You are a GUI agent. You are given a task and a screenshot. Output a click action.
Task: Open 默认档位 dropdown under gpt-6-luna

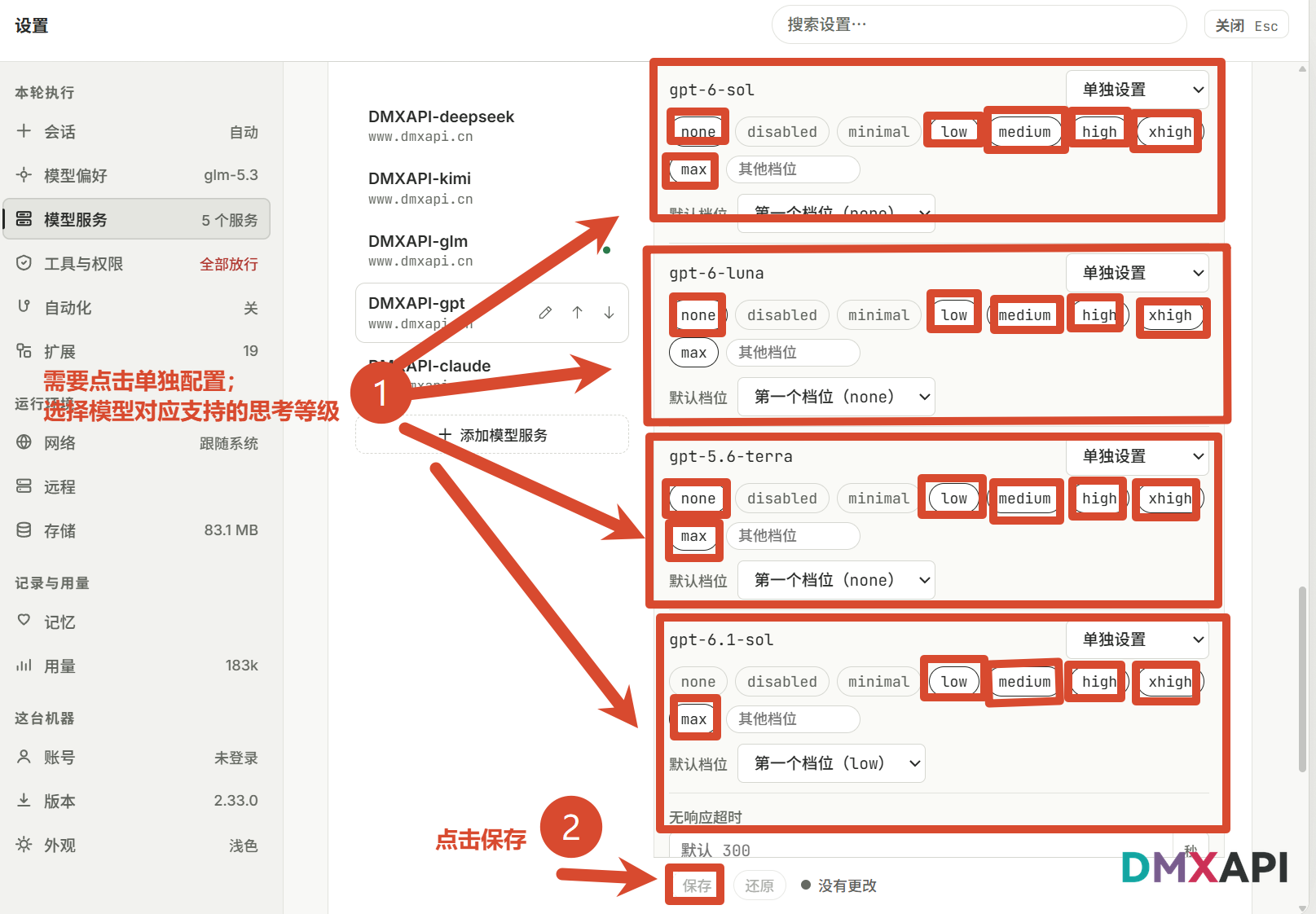tap(836, 397)
